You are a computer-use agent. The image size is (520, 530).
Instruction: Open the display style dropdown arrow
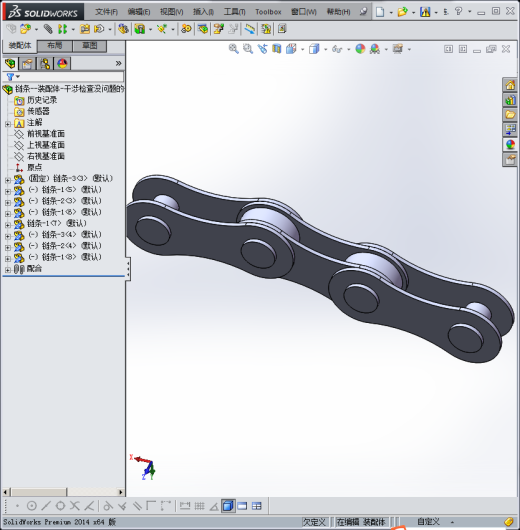pos(326,49)
